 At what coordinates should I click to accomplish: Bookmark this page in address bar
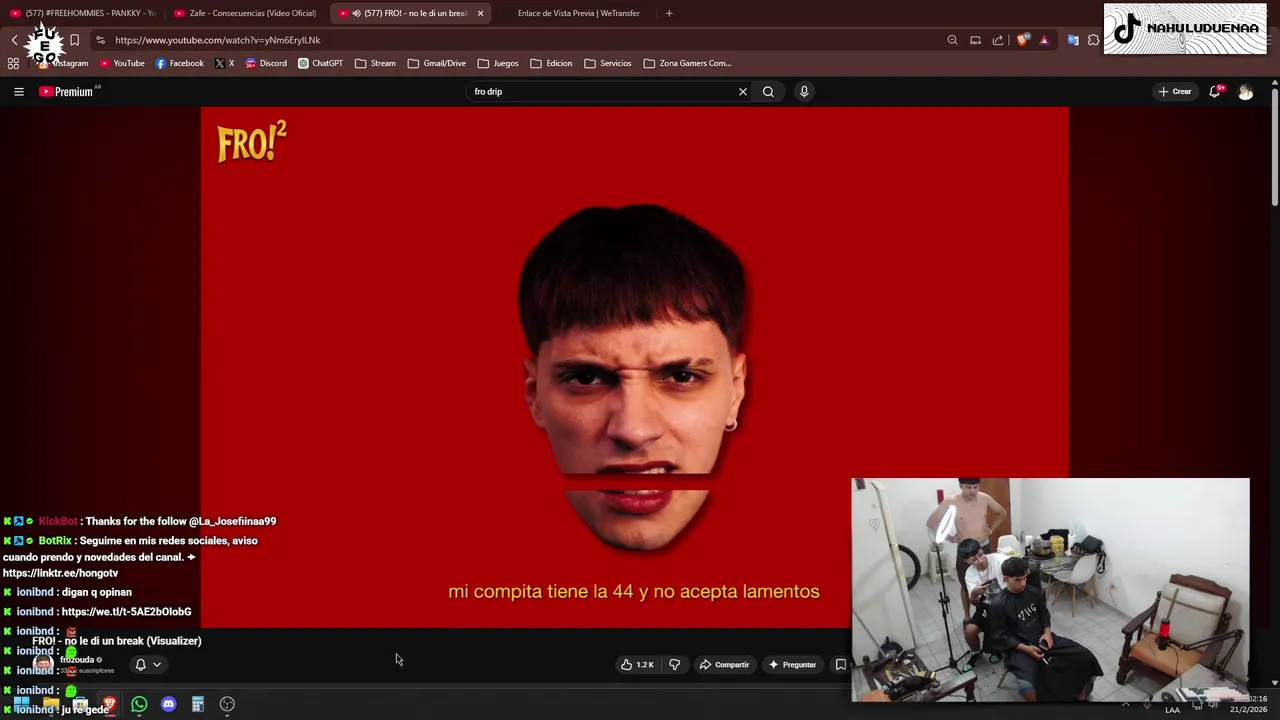click(x=74, y=40)
